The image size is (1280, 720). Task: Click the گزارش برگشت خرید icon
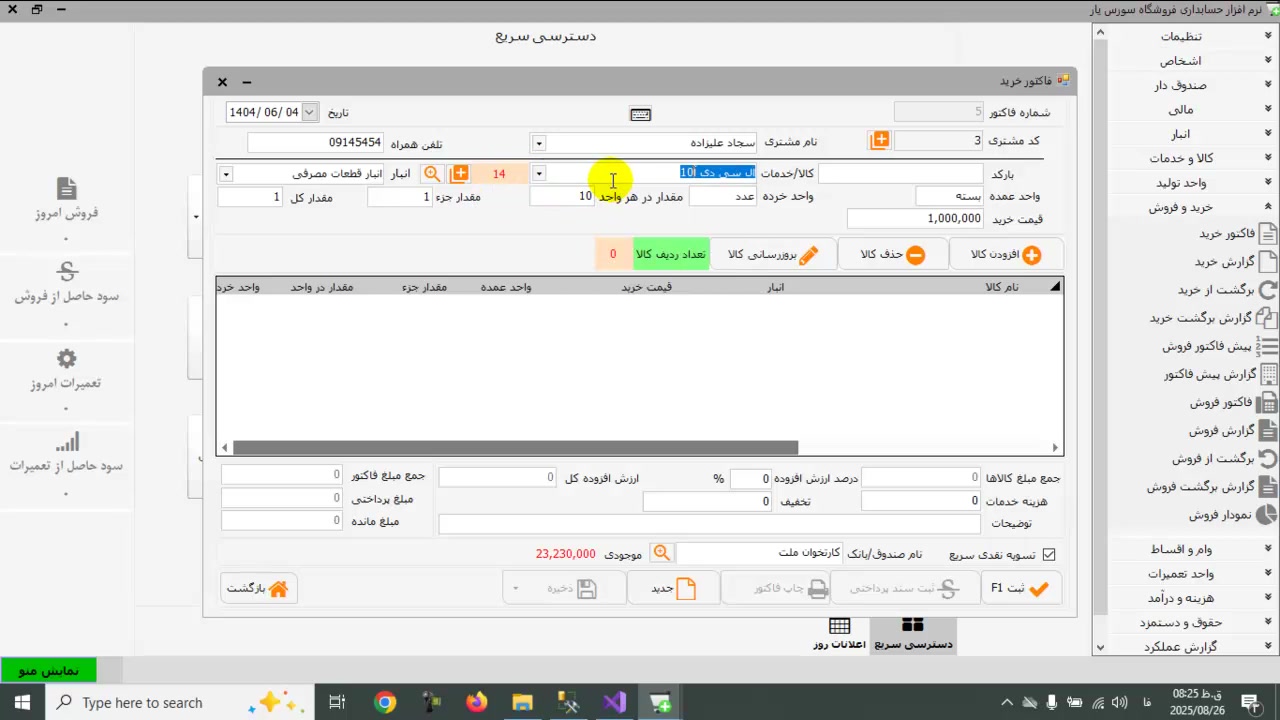tap(1266, 318)
